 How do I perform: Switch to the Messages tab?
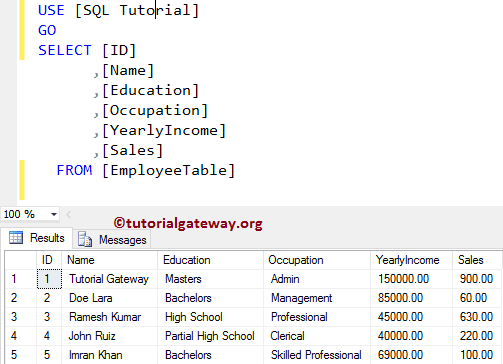pyautogui.click(x=112, y=240)
